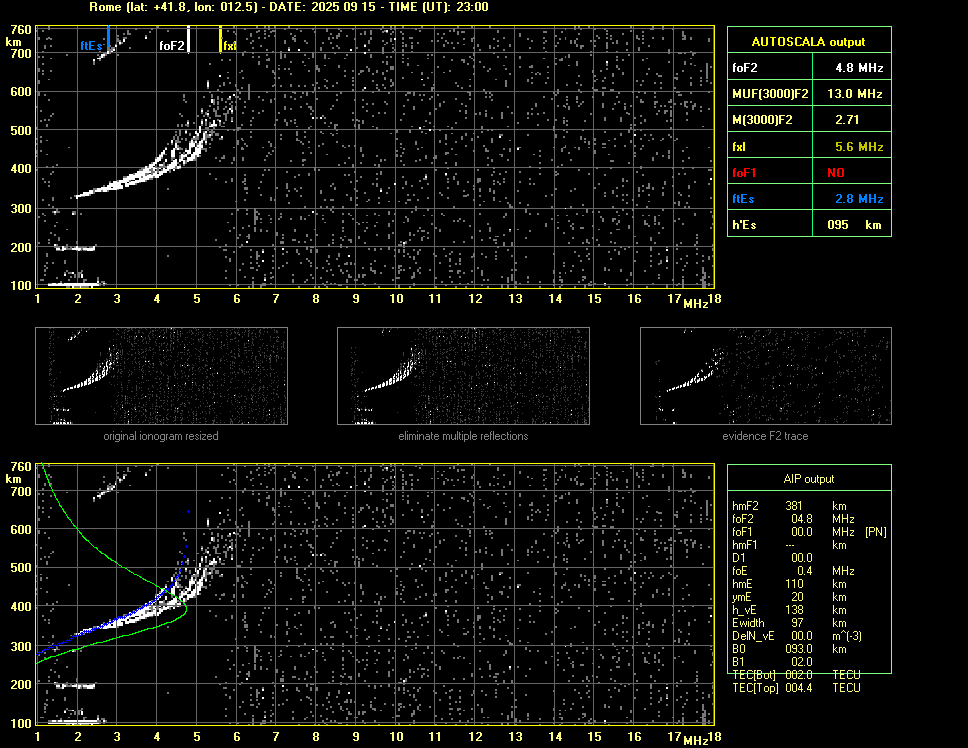This screenshot has height=748, width=968.
Task: Select the hmE value 110
Action: click(x=794, y=584)
